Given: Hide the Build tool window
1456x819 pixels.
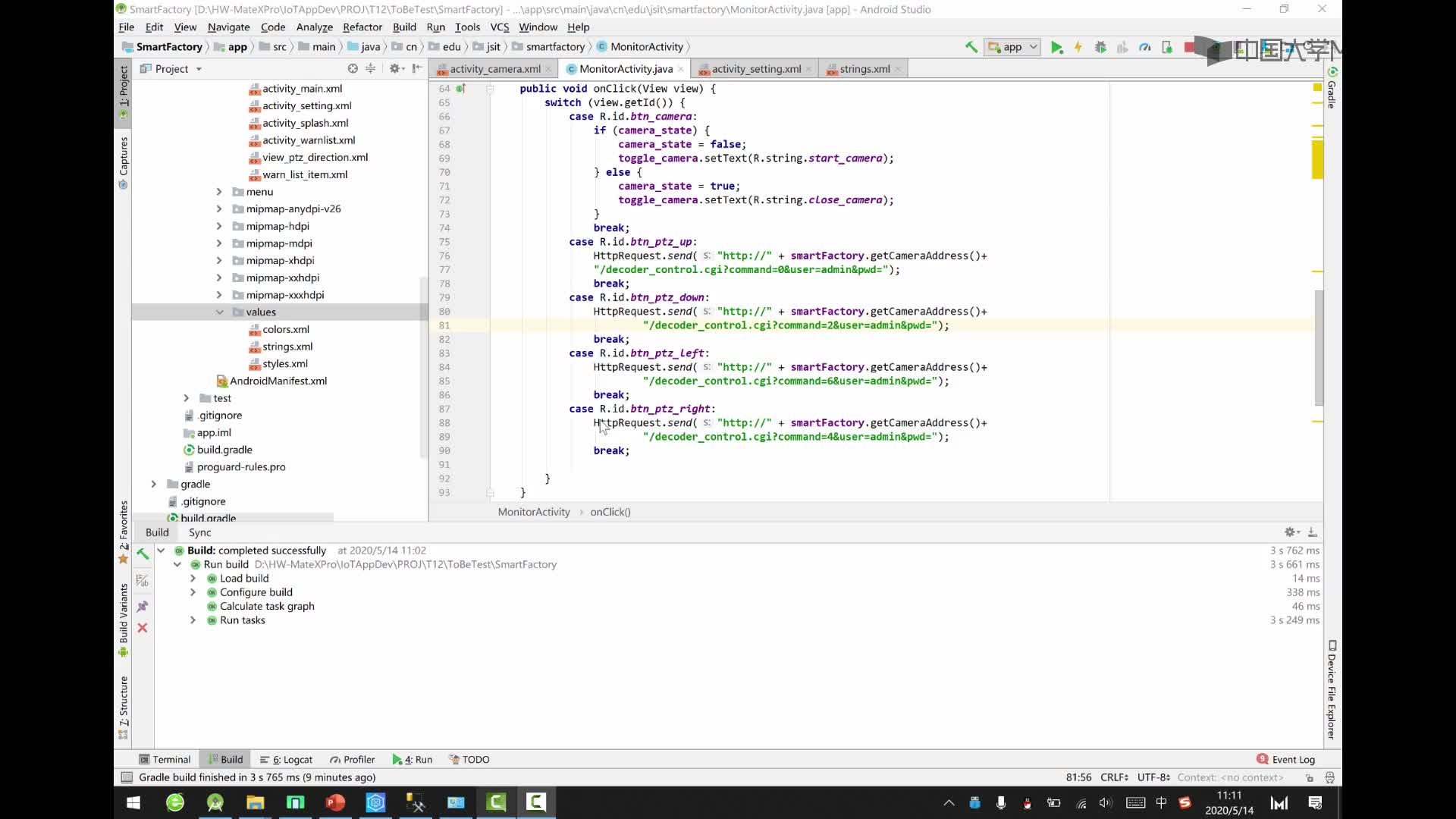Looking at the screenshot, I should click(1313, 532).
